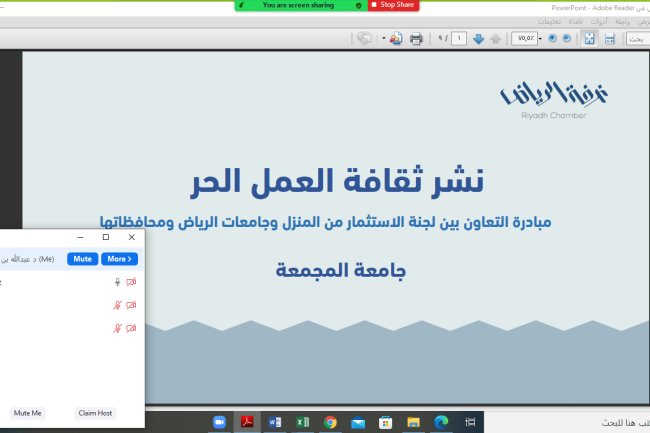Open Microsoft Store from taskbar

(386, 422)
